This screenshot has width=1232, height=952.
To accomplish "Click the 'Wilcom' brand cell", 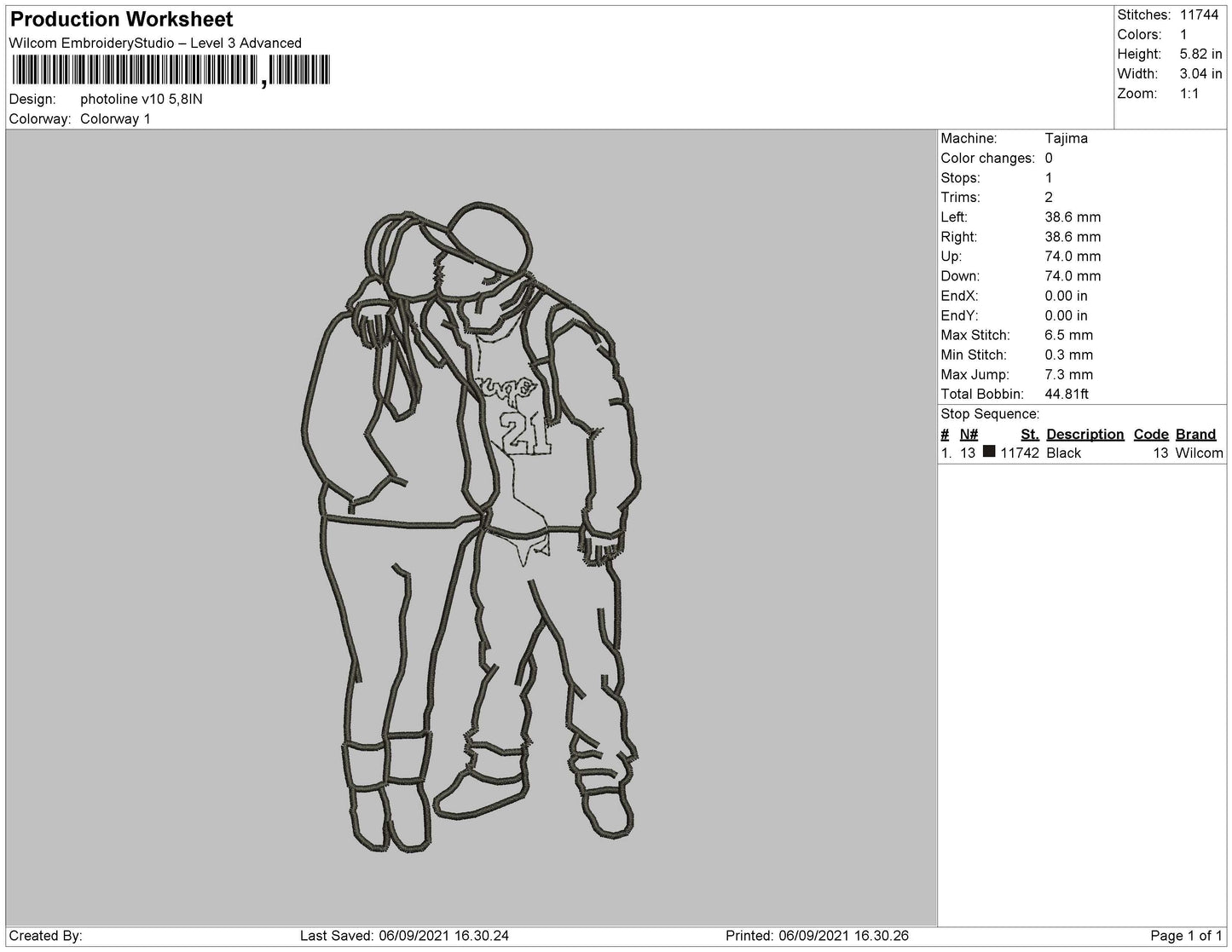I will pos(1199,453).
